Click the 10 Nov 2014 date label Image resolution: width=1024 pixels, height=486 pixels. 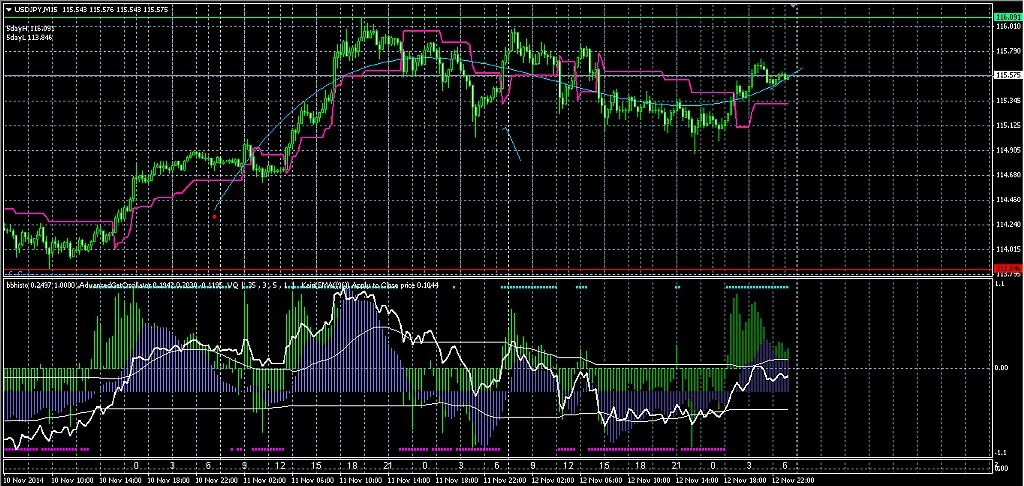pos(24,478)
